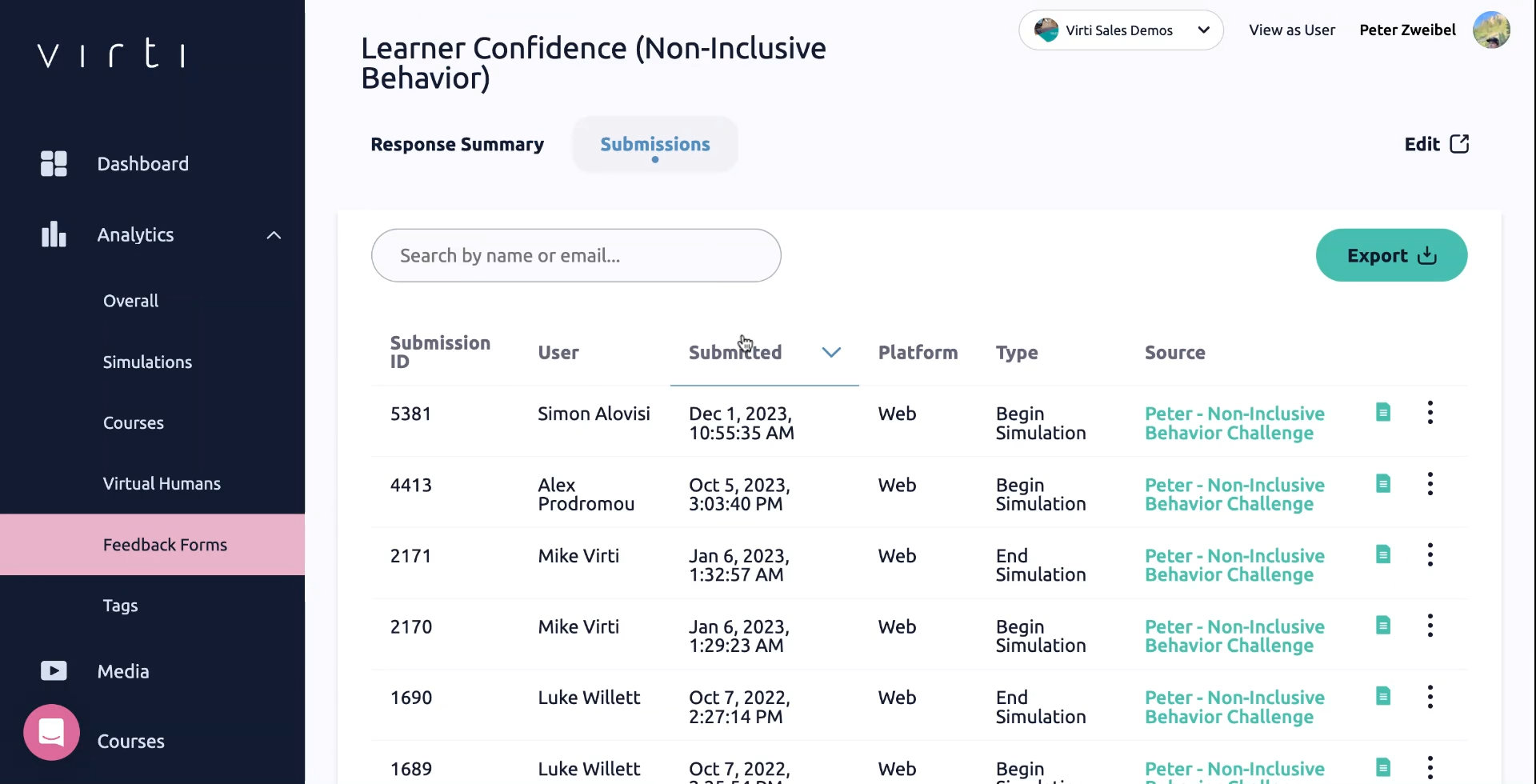
Task: Click the Analytics bar chart icon
Action: [54, 234]
